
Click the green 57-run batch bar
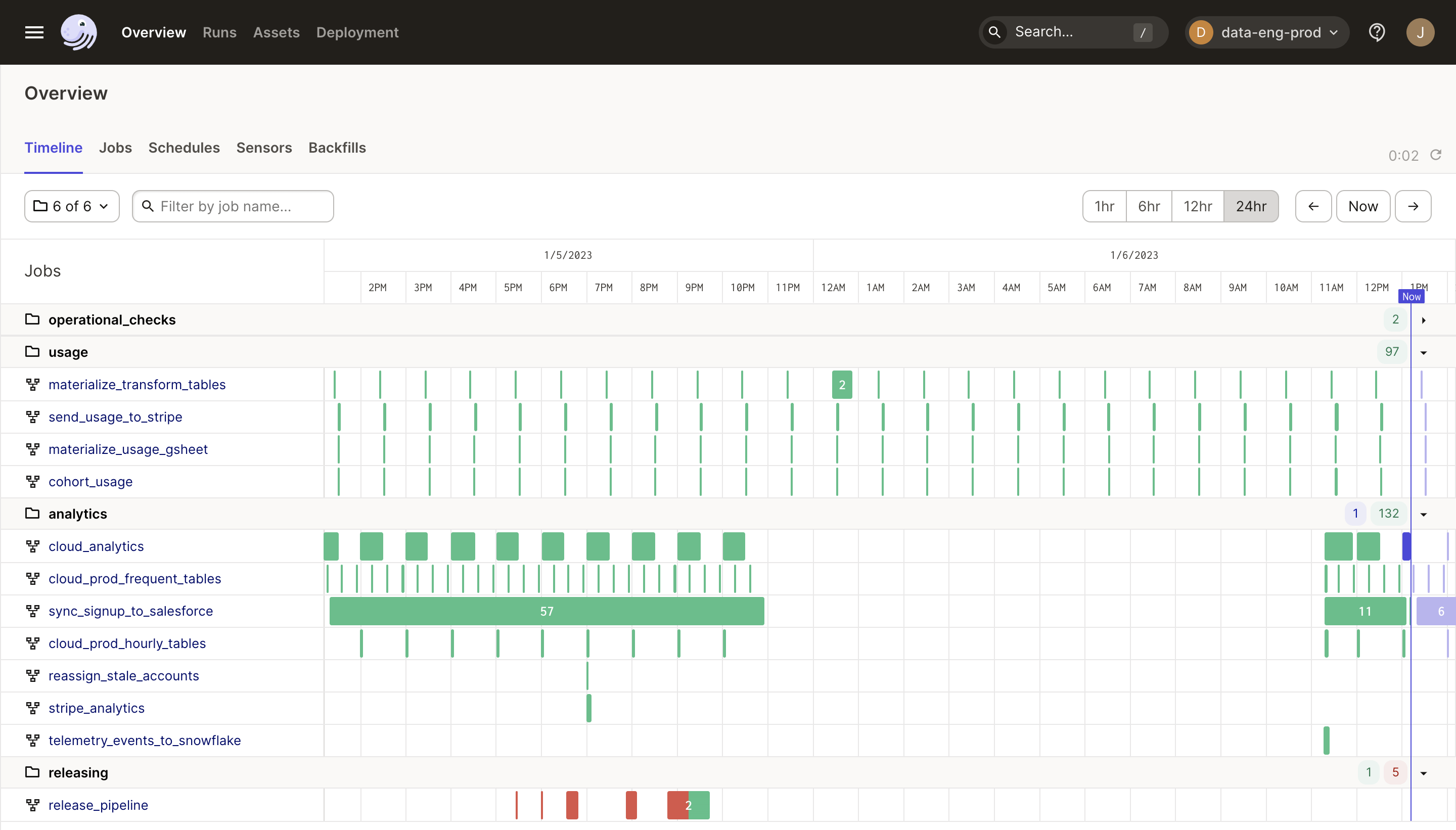[x=546, y=611]
